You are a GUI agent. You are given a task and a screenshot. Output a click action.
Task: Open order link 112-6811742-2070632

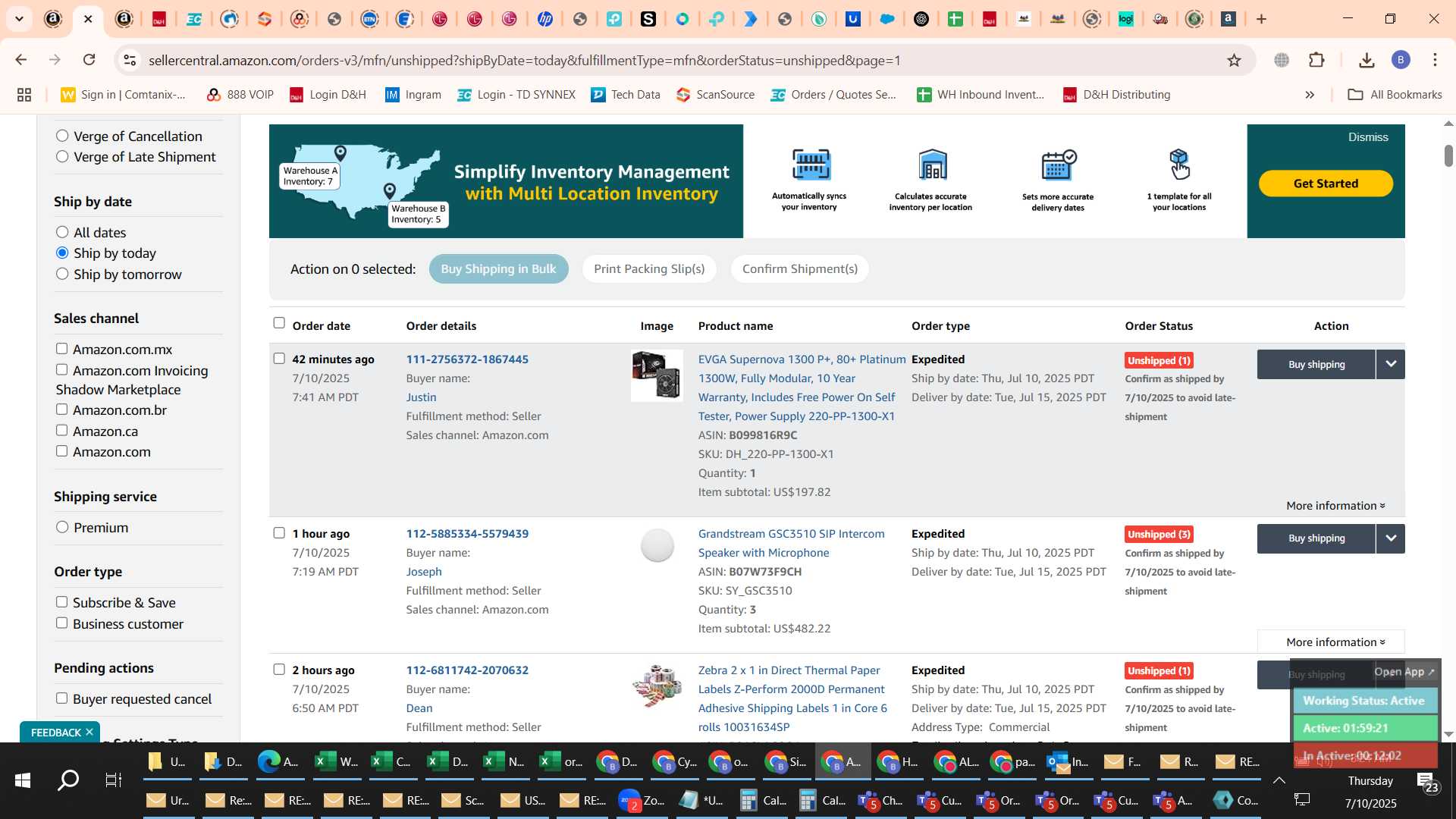467,670
